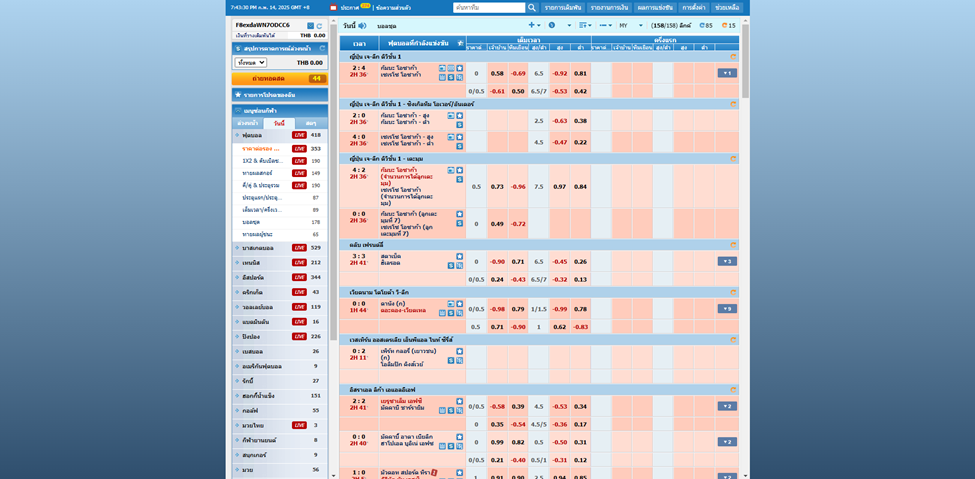The image size is (975, 479).
Task: Toggle favorite star for the 2:4 Kashima match
Action: point(460,68)
